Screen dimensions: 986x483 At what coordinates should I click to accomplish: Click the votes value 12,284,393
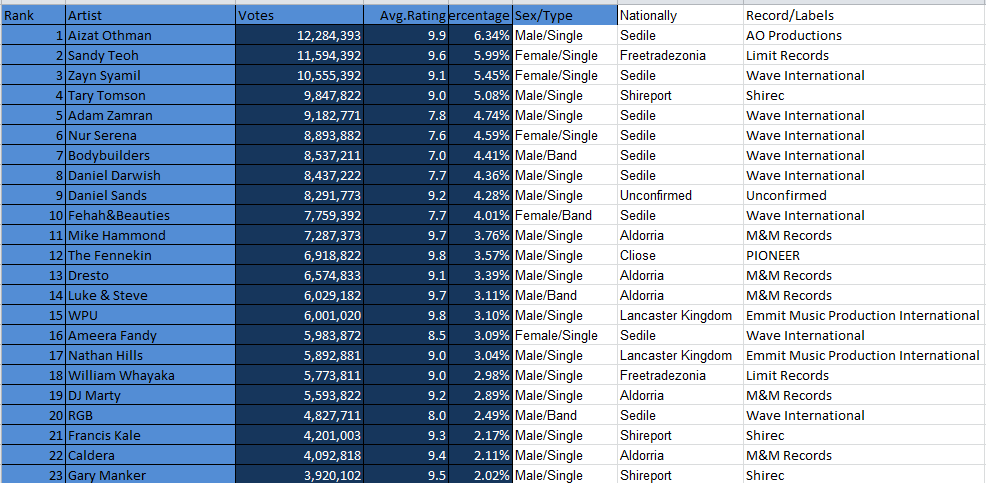pyautogui.click(x=300, y=35)
